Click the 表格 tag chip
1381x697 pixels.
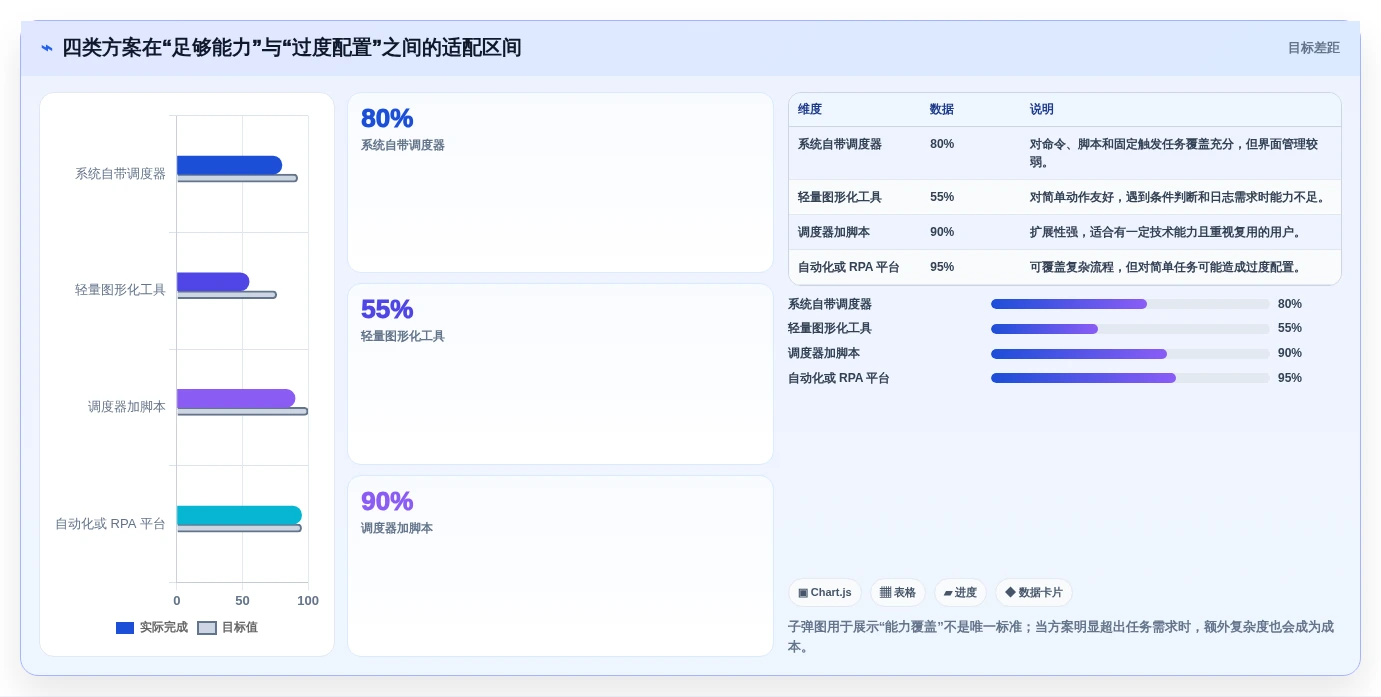[898, 593]
